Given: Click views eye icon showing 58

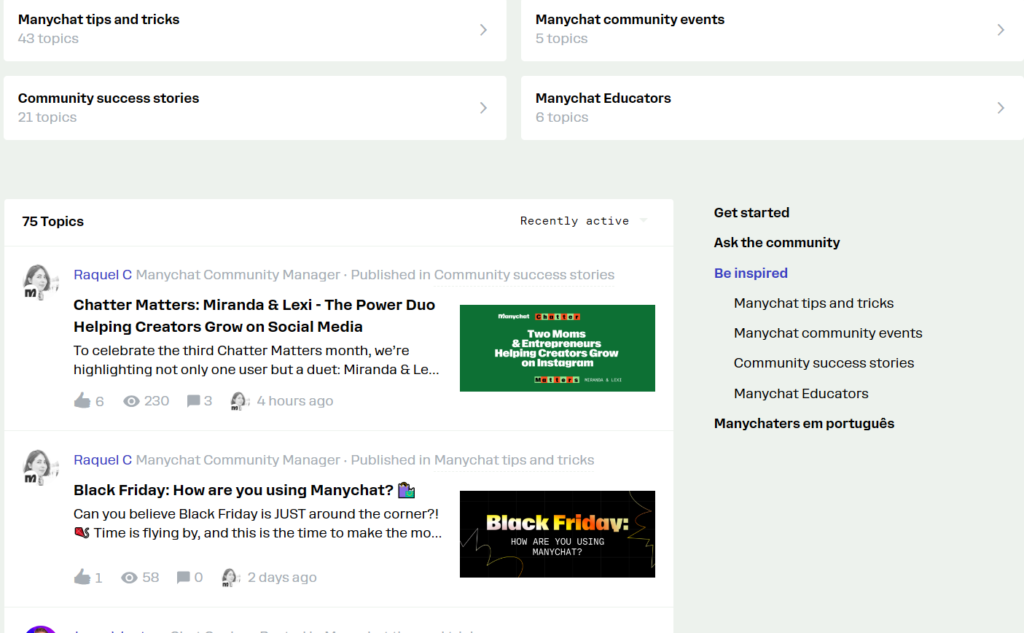Looking at the screenshot, I should 129,577.
